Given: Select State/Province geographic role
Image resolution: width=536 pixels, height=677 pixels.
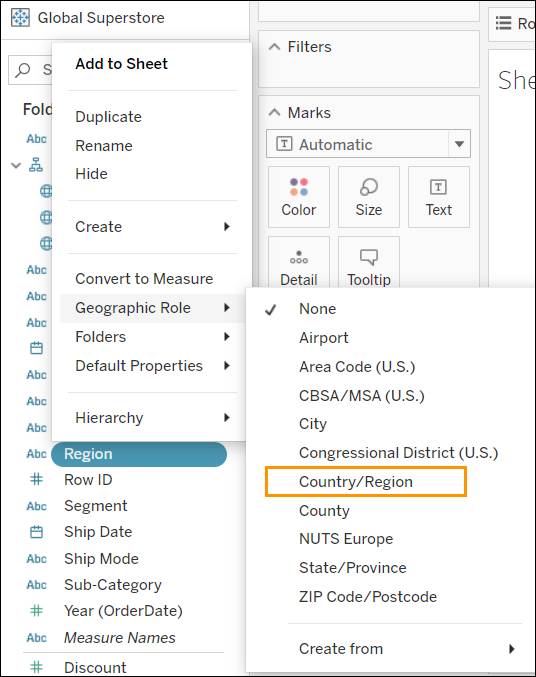Looking at the screenshot, I should pos(352,568).
